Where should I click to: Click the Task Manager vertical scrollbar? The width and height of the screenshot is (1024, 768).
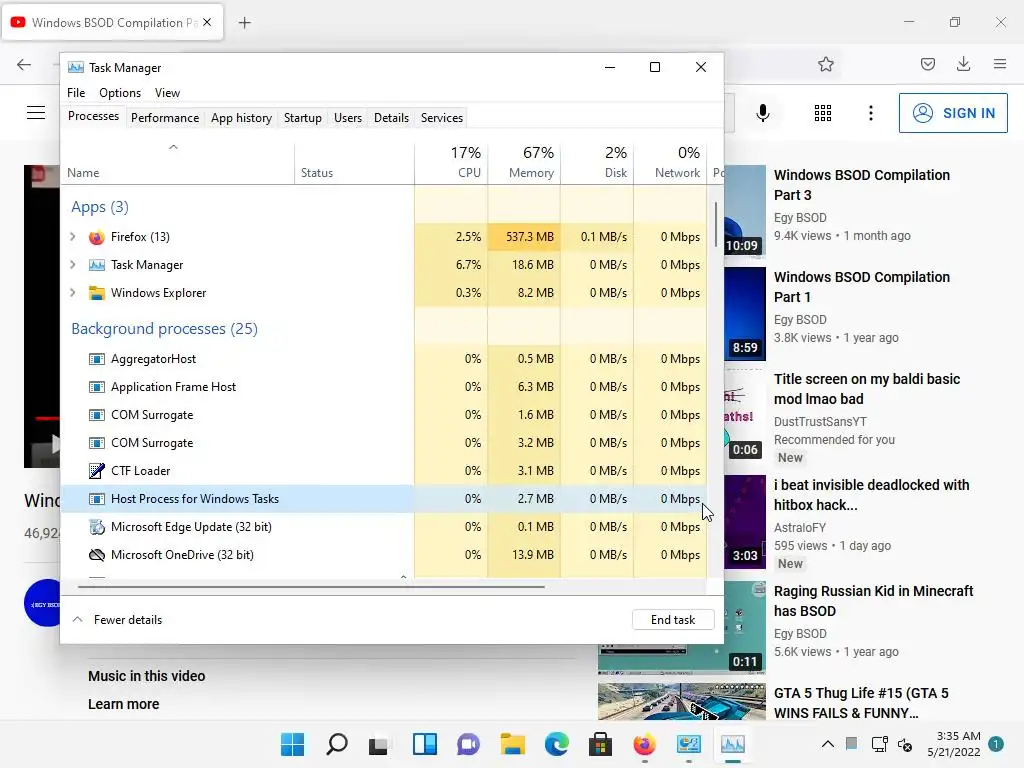pyautogui.click(x=716, y=224)
